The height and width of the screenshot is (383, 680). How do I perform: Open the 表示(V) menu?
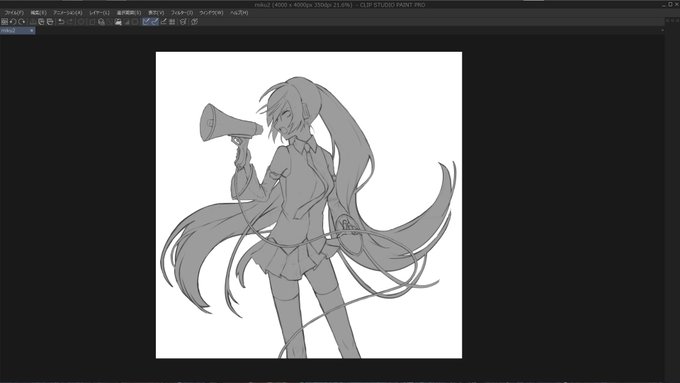pyautogui.click(x=156, y=13)
